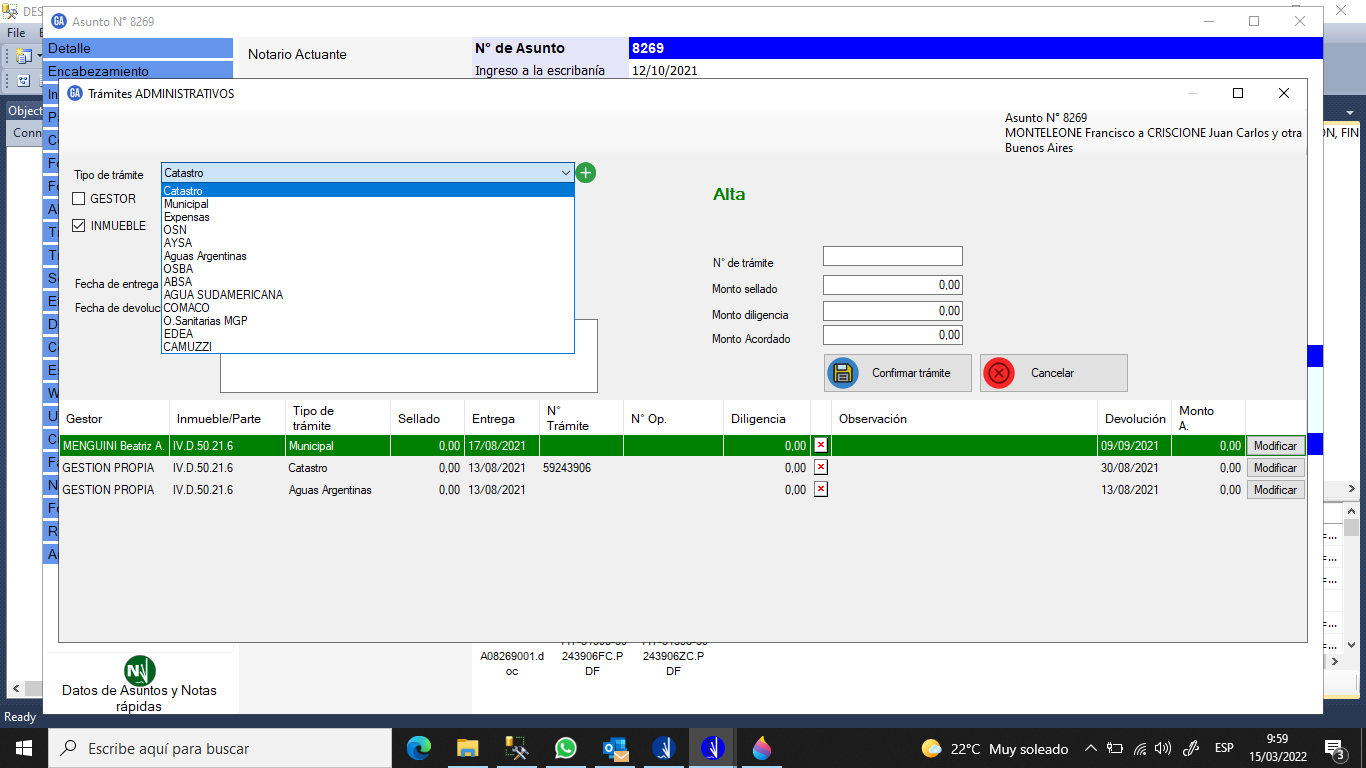Open the notification center icon
The image size is (1366, 768).
[x=1333, y=747]
